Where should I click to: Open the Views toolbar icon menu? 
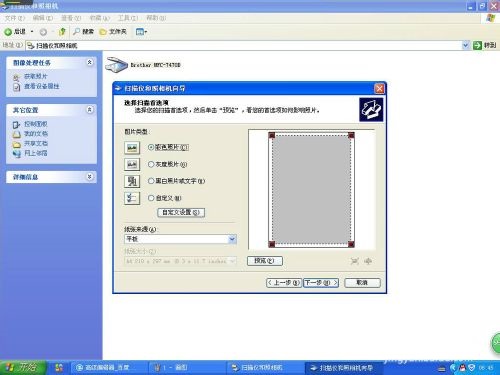pyautogui.click(x=141, y=32)
